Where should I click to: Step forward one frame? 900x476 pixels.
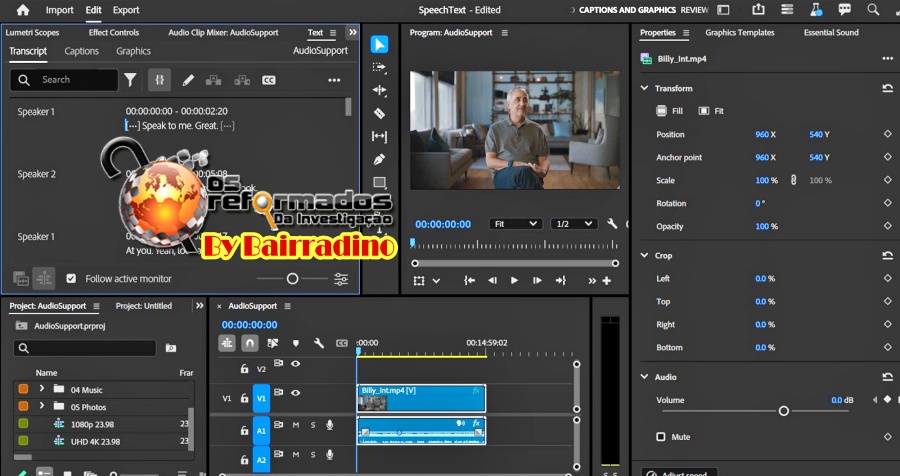click(x=537, y=281)
